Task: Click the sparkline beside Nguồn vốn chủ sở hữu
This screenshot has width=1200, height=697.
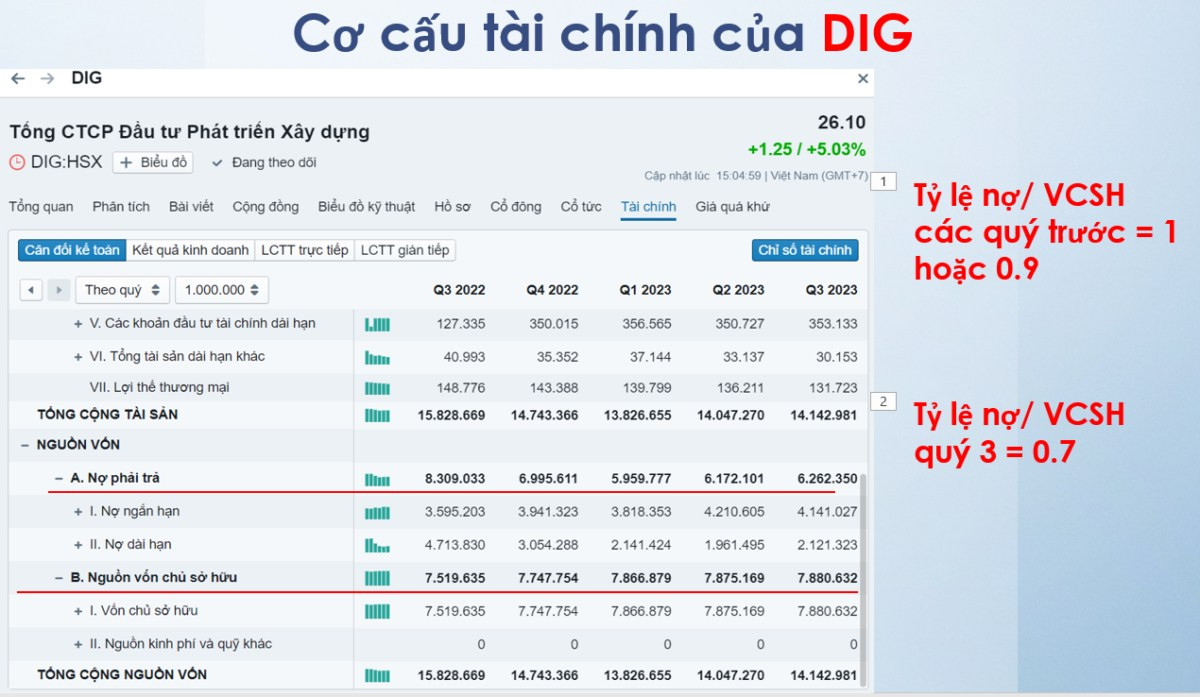Action: pyautogui.click(x=376, y=577)
